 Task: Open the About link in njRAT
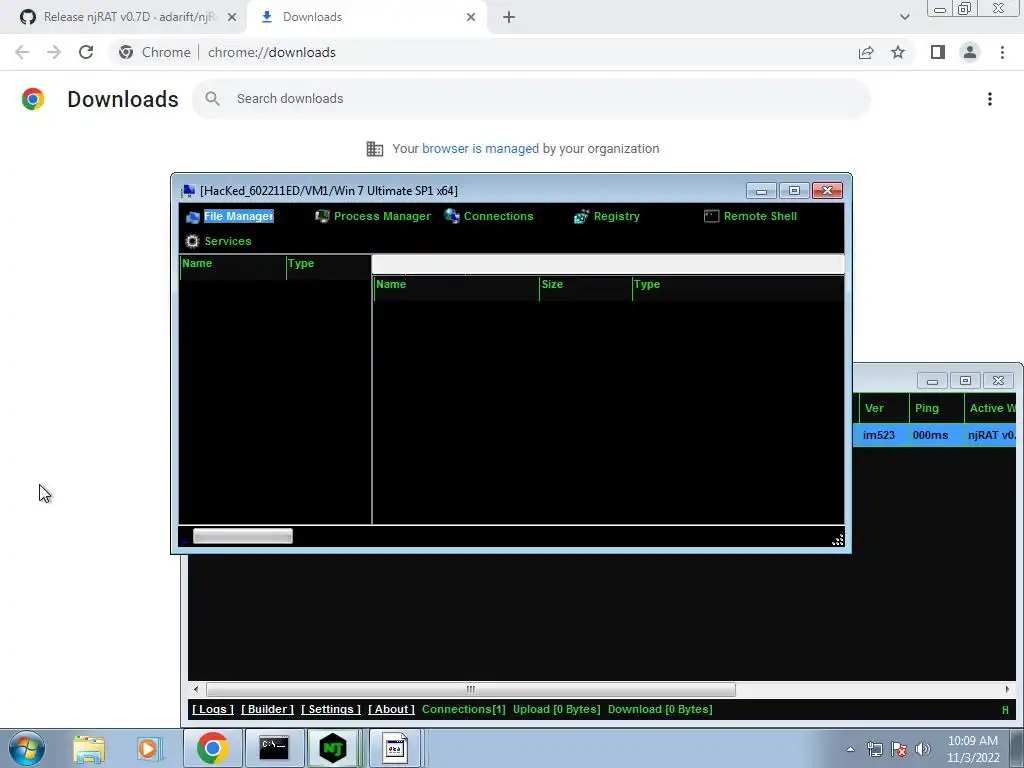391,709
